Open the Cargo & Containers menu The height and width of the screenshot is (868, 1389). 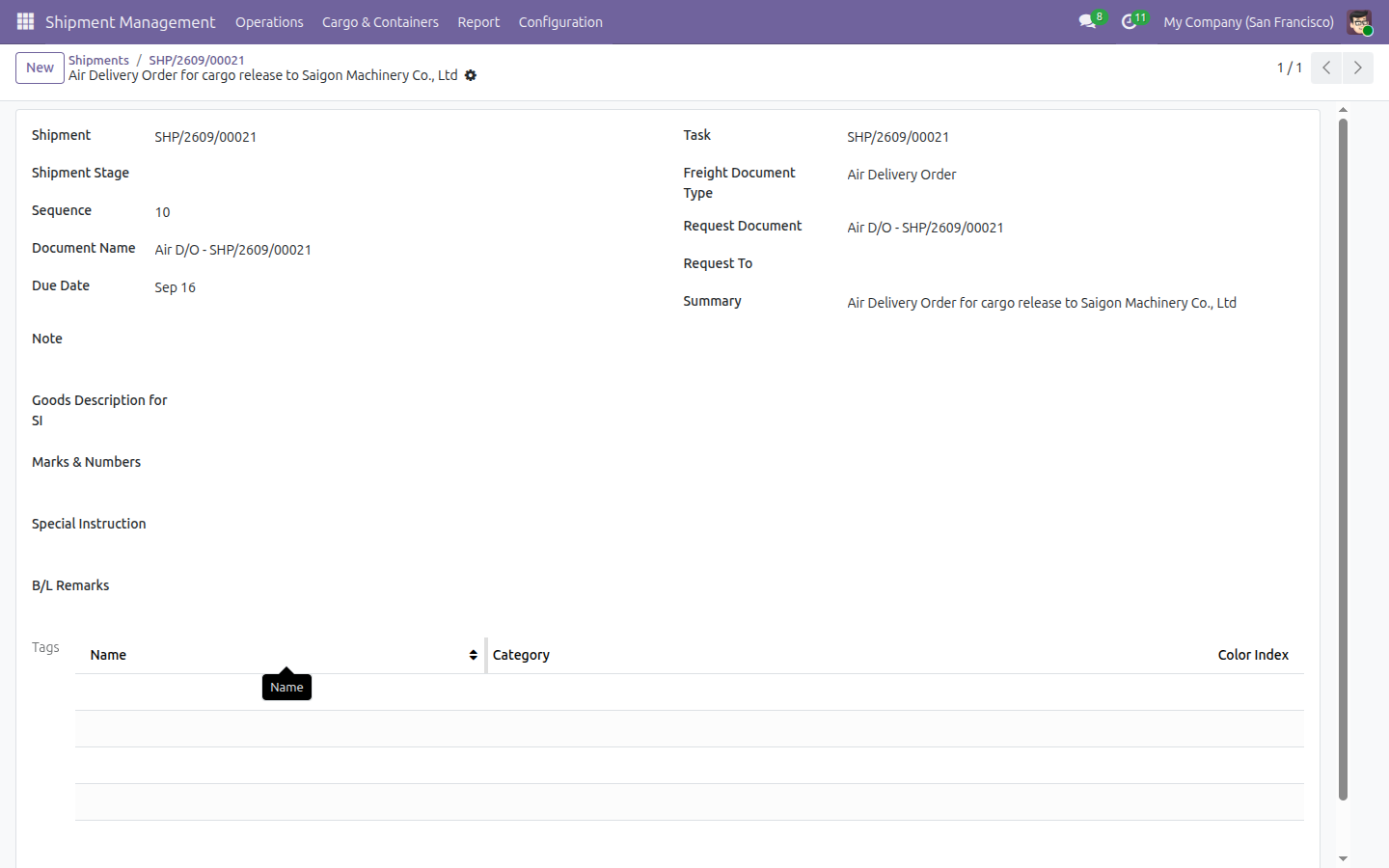(x=380, y=22)
